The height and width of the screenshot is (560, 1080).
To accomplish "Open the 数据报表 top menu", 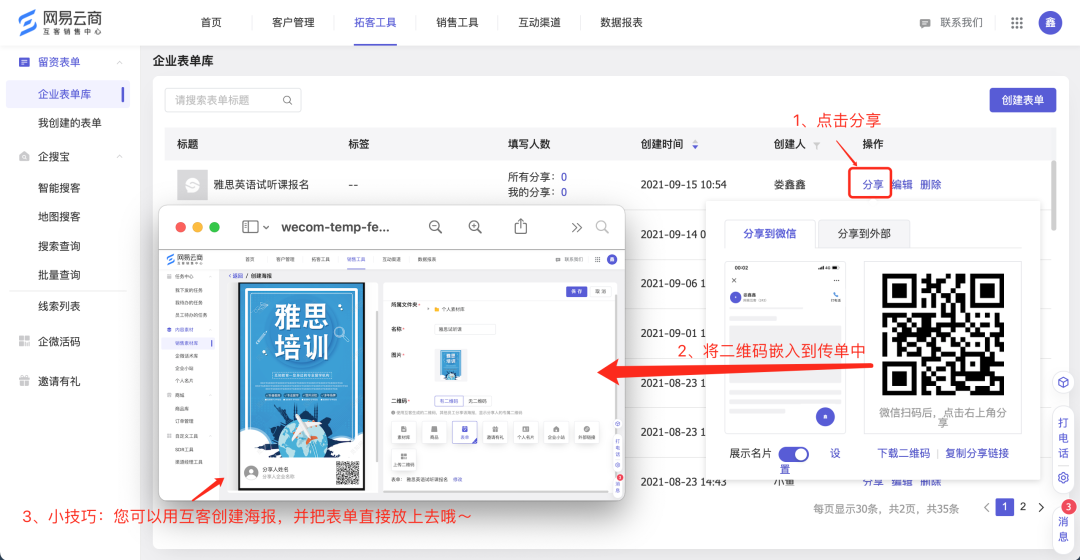I will pos(621,23).
